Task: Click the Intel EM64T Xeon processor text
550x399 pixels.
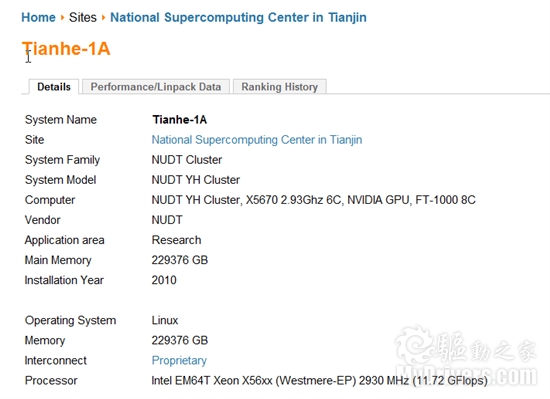Action: pyautogui.click(x=319, y=380)
